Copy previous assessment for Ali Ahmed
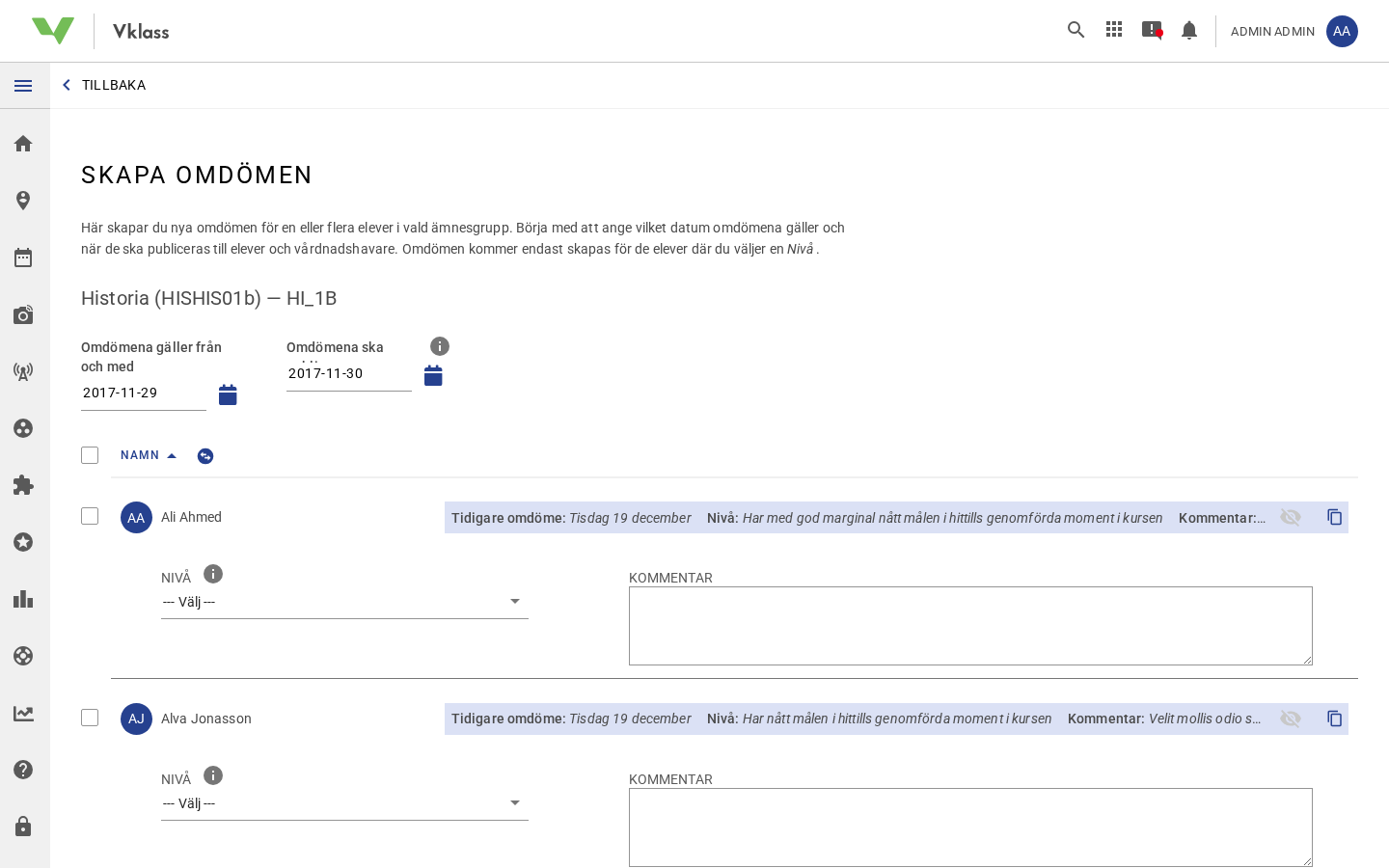The width and height of the screenshot is (1389, 868). 1335,517
